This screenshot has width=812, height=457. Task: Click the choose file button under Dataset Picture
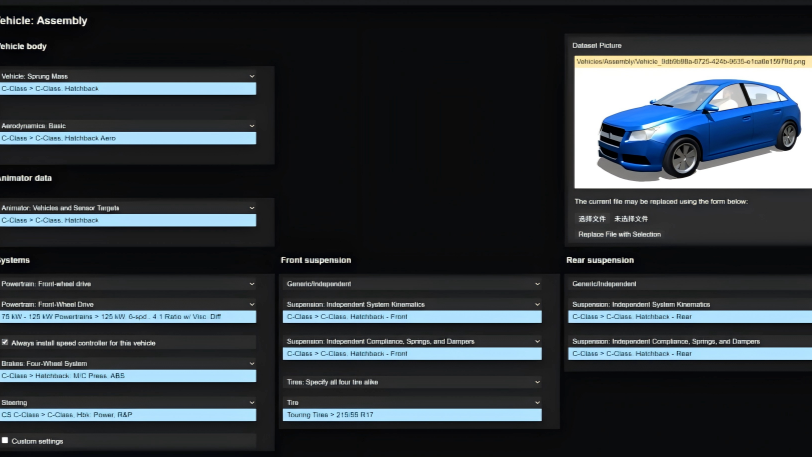[592, 218]
